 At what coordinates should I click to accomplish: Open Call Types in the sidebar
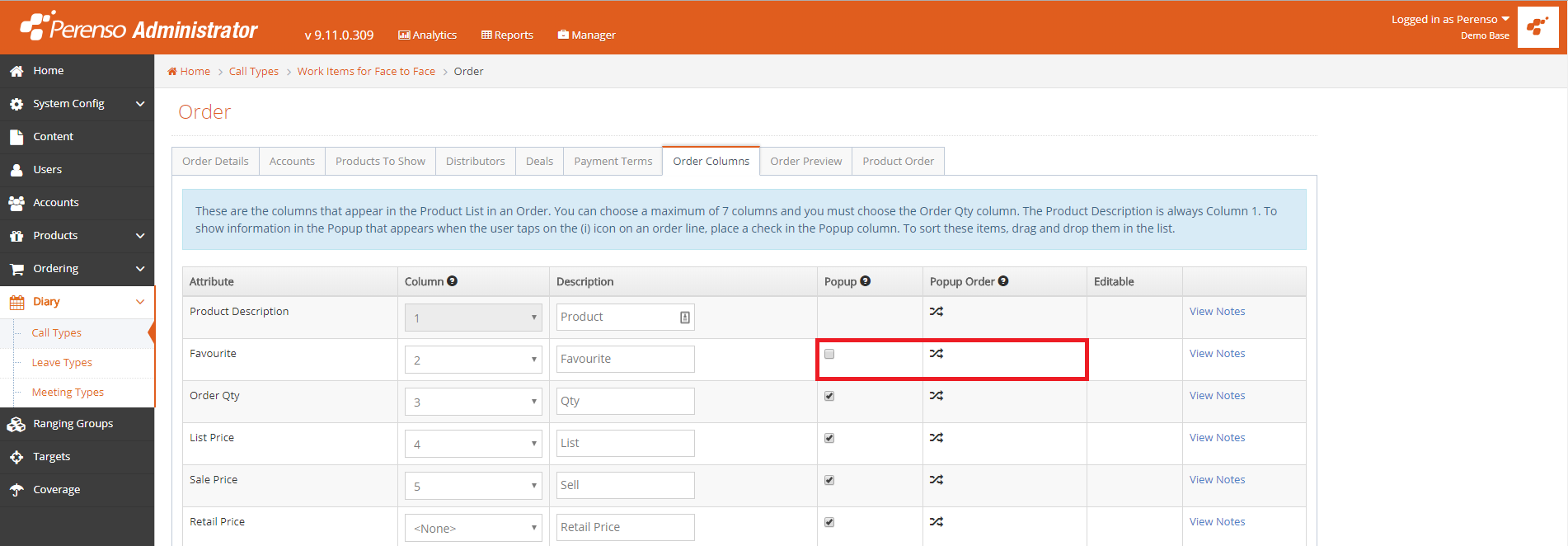(x=57, y=333)
